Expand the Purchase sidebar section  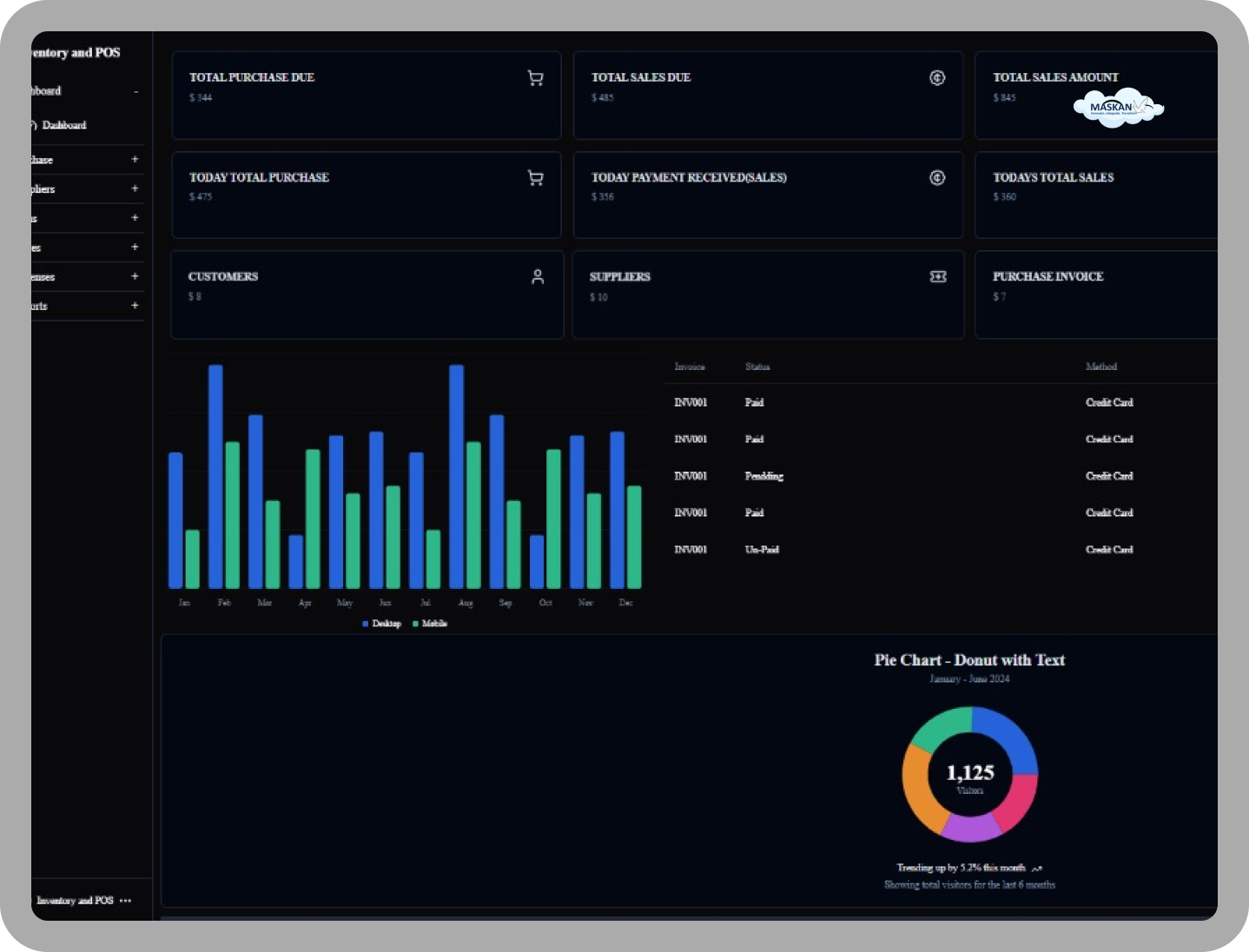point(135,160)
